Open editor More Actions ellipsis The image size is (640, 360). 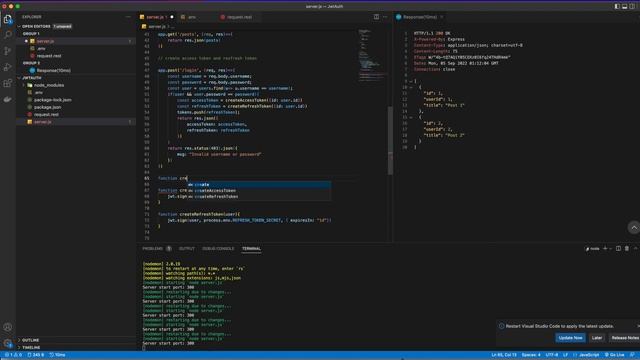pos(385,17)
